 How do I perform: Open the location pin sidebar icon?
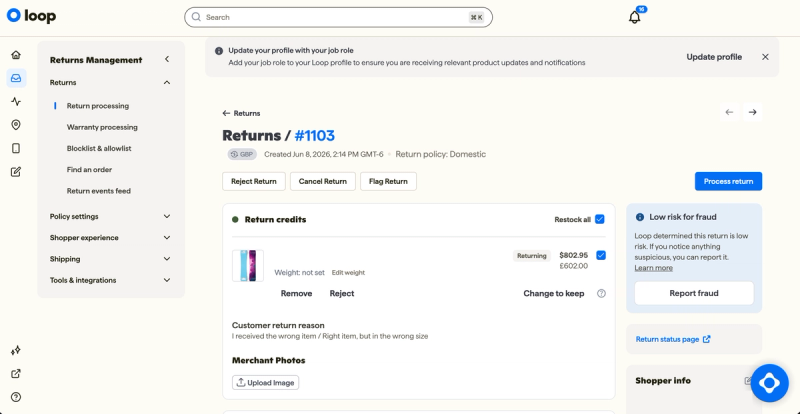pos(16,125)
